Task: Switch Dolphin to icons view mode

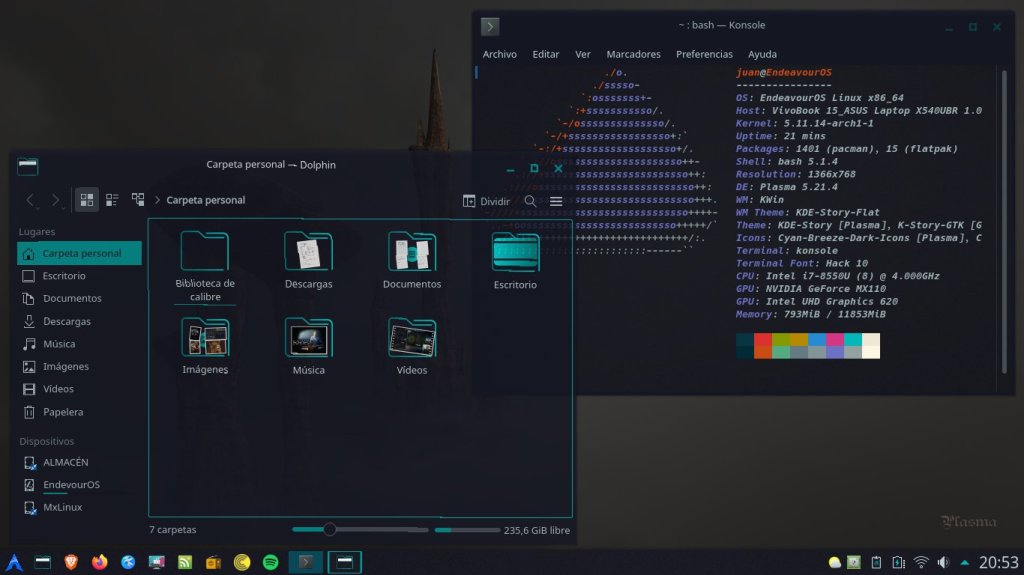Action: 87,200
